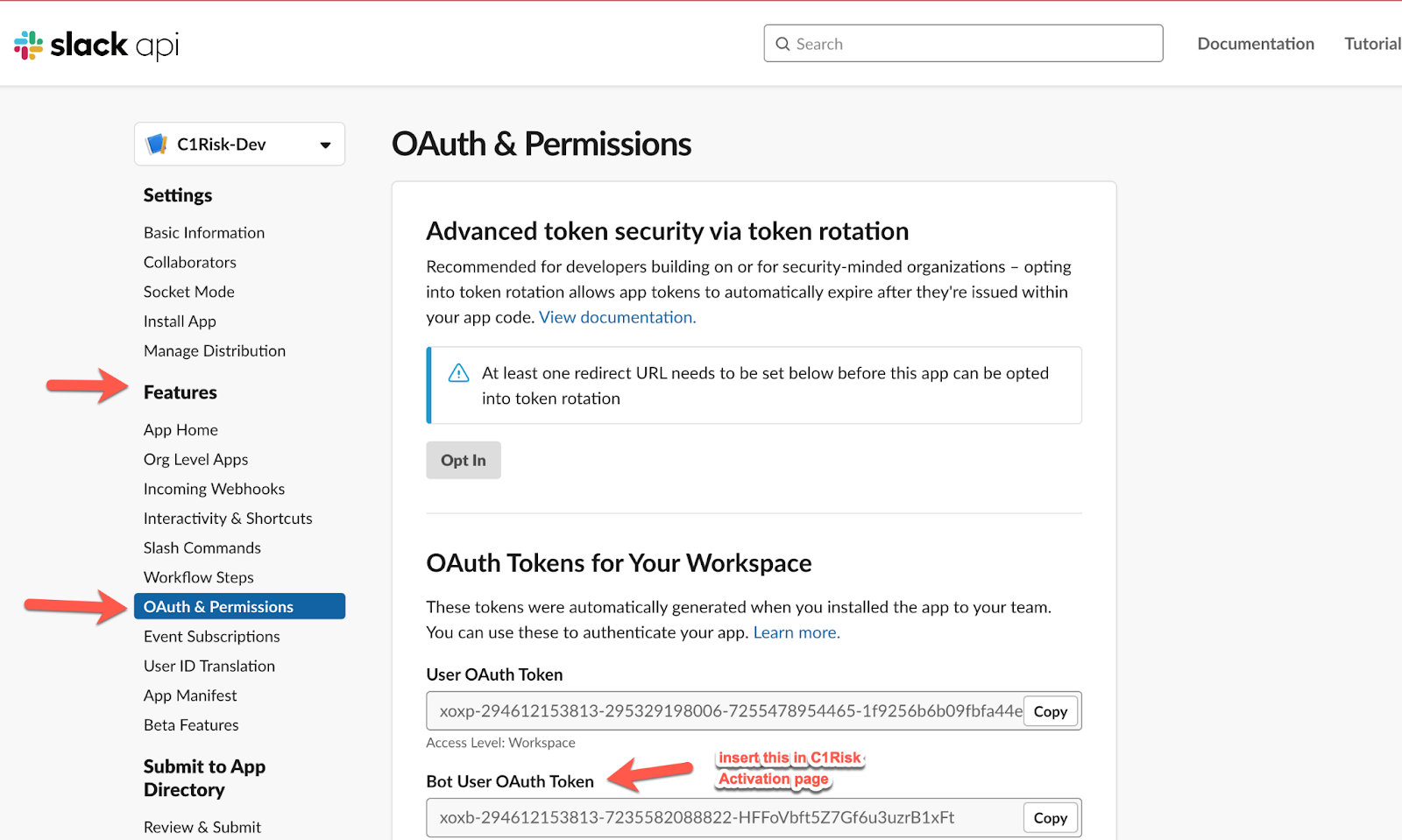
Task: Go to Interactivity & Shortcuts
Action: pos(228,519)
